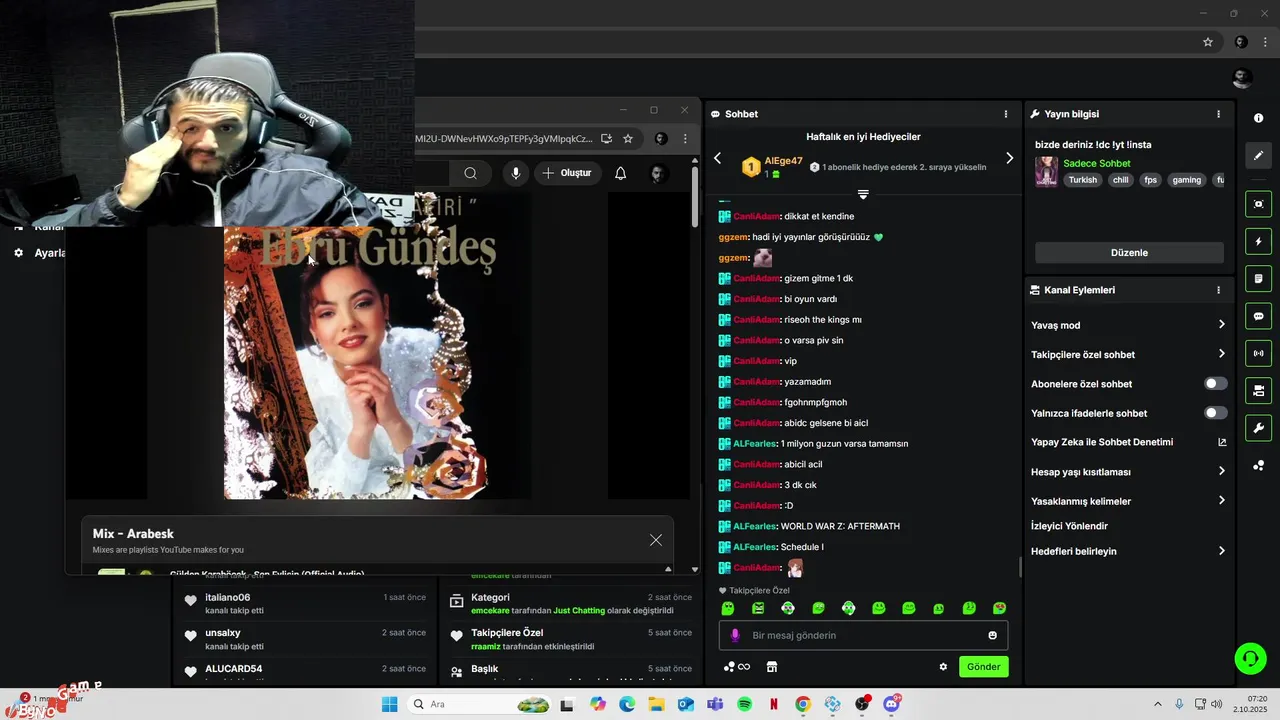Close the Mix - Arabesk playlist panel
The width and height of the screenshot is (1280, 720).
click(x=655, y=540)
